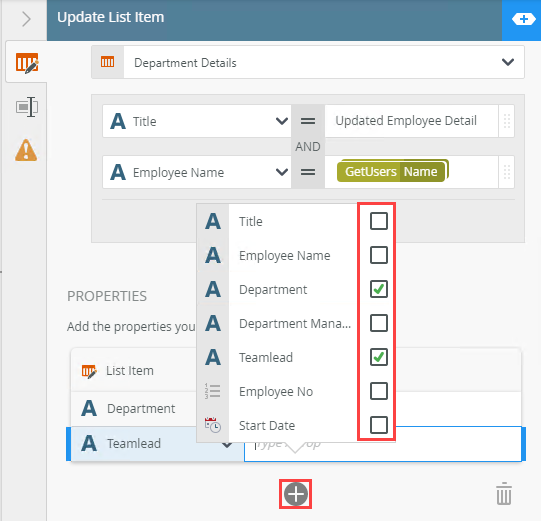
Task: Click the AND operator between filters
Action: [308, 147]
